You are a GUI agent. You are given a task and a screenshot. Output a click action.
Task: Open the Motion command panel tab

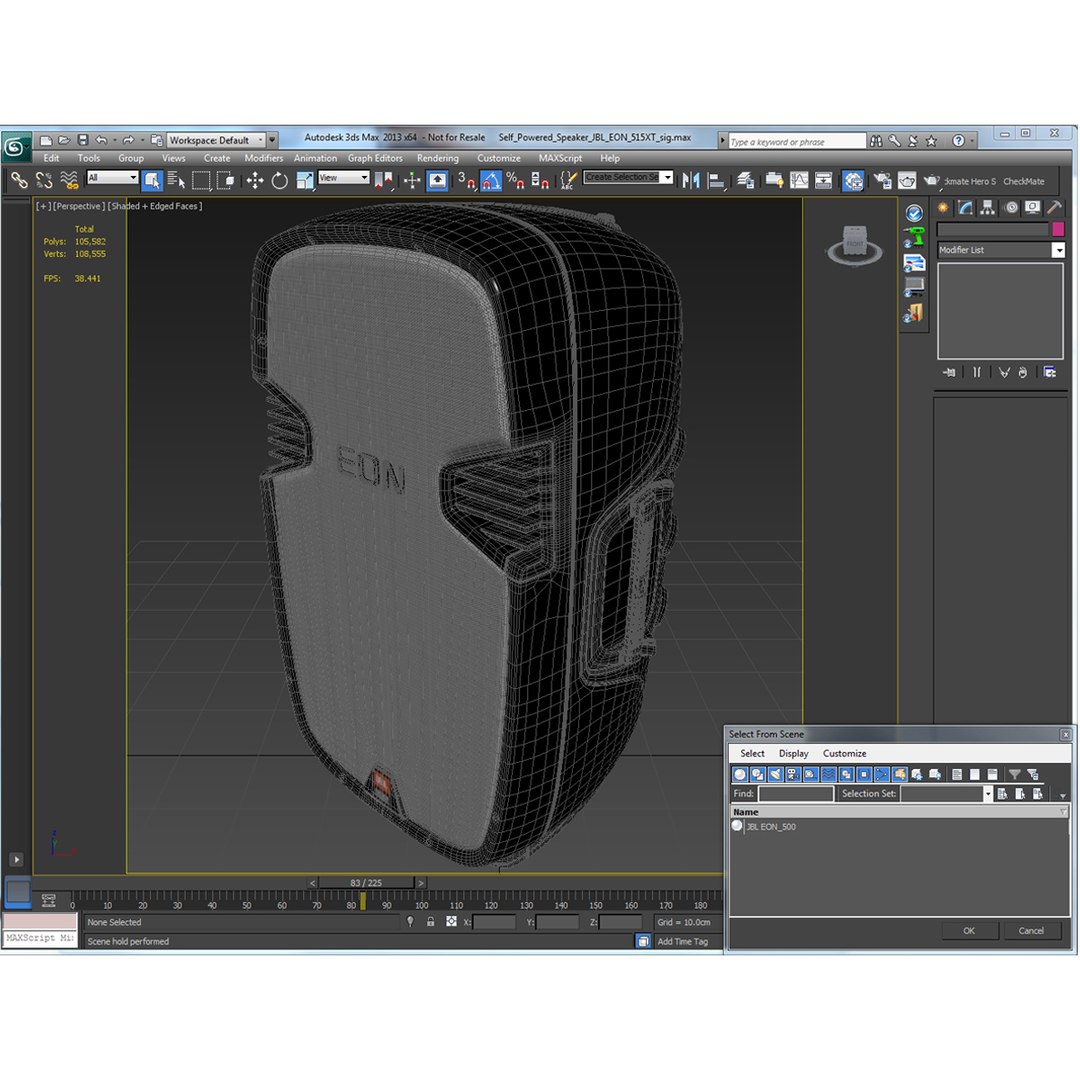[1010, 207]
